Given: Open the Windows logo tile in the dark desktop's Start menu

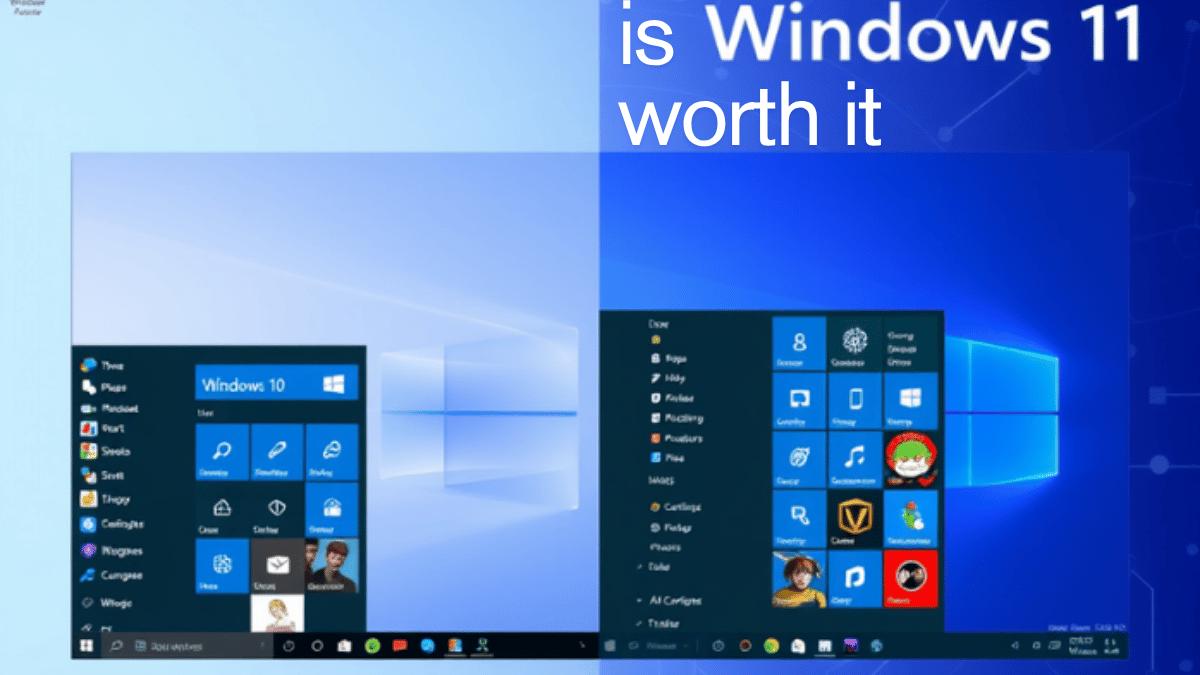Looking at the screenshot, I should [911, 400].
